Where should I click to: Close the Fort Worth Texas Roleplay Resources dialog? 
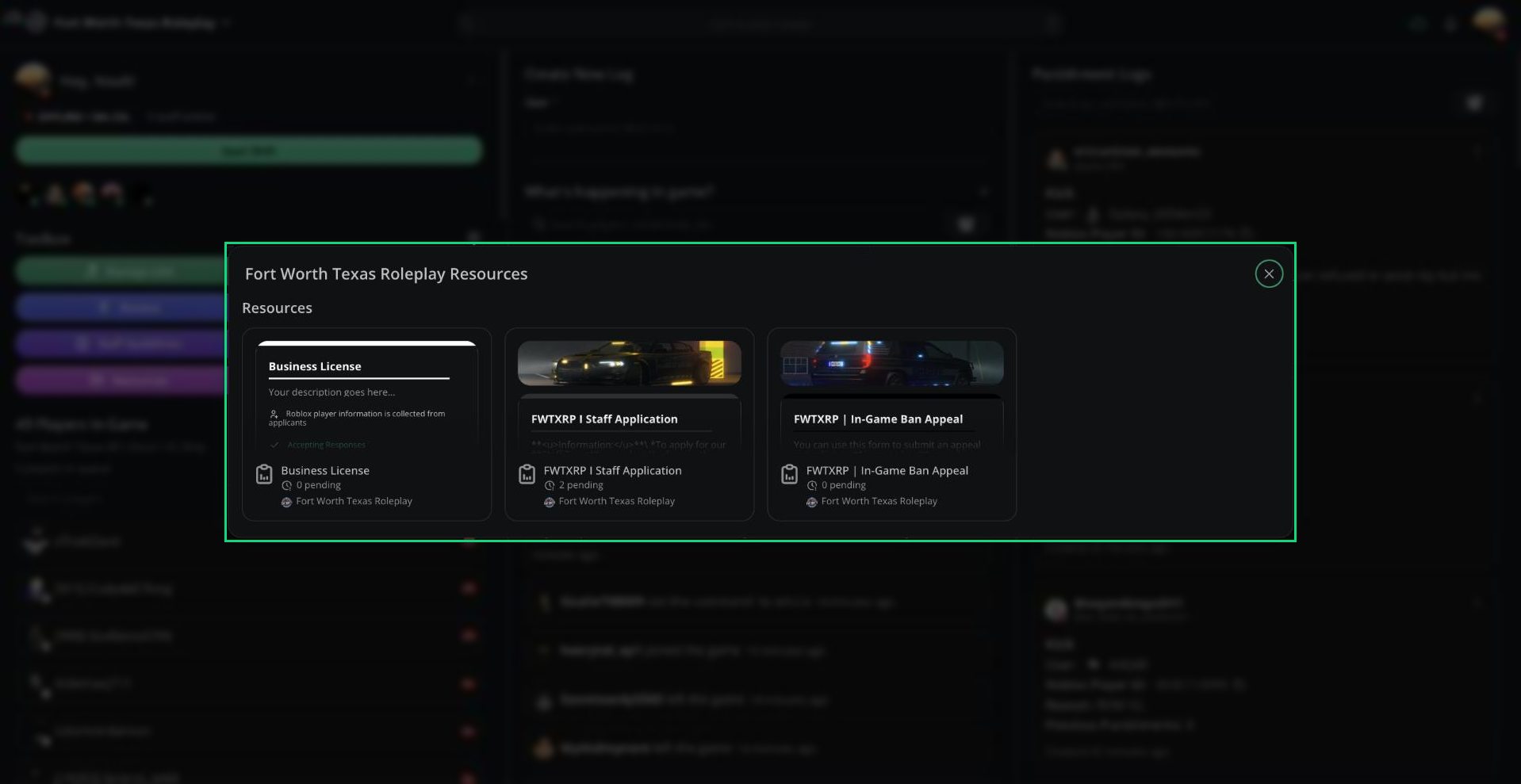pos(1269,273)
